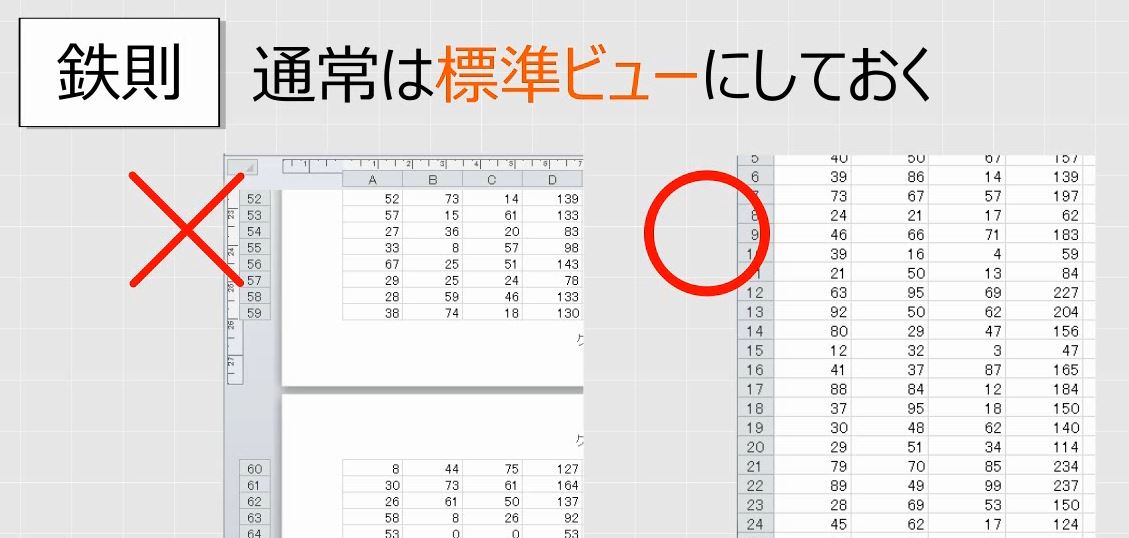Select row header 60

pos(255,469)
